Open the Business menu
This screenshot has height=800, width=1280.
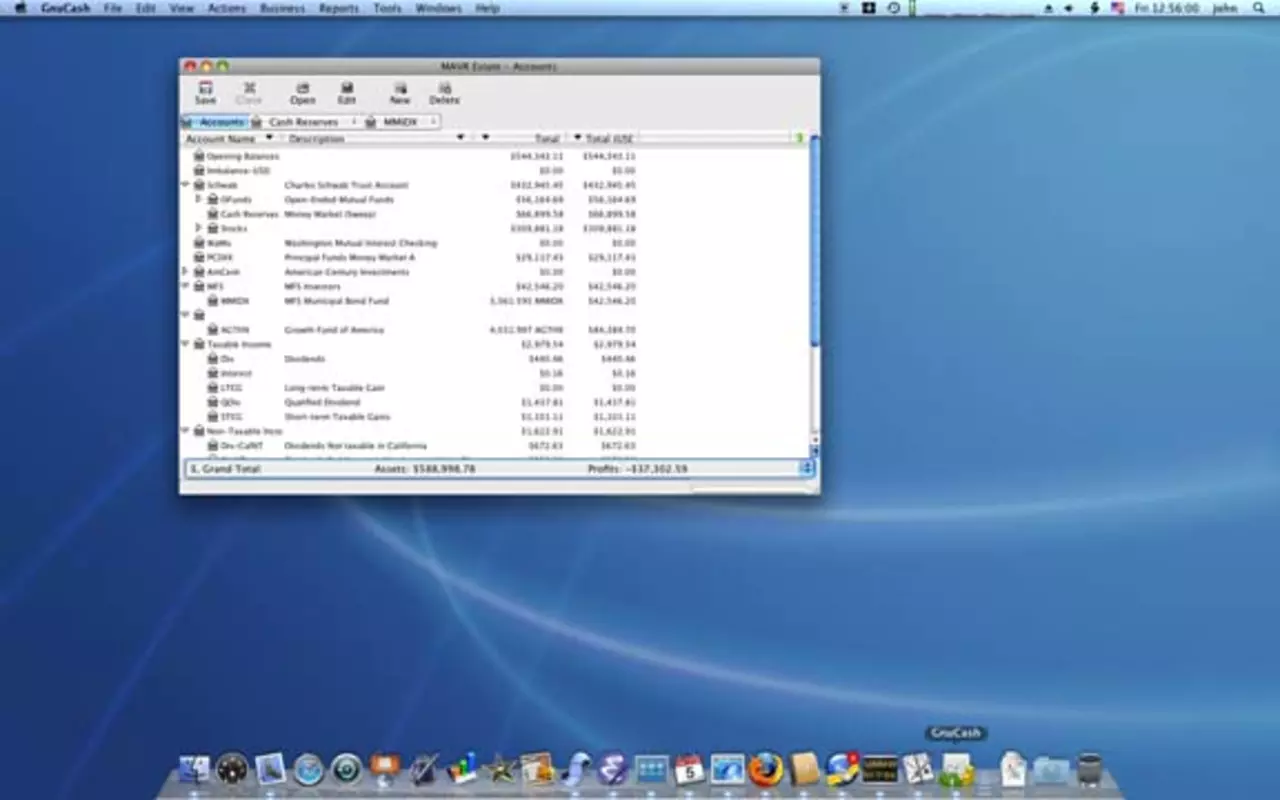(282, 8)
